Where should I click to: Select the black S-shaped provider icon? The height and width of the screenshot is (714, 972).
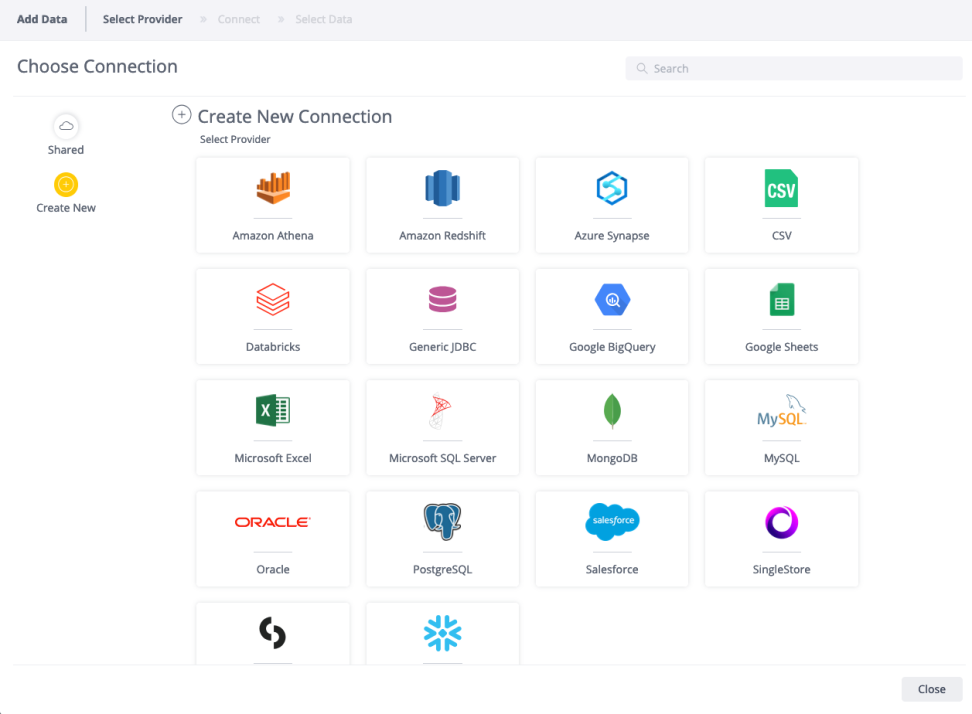(x=273, y=633)
